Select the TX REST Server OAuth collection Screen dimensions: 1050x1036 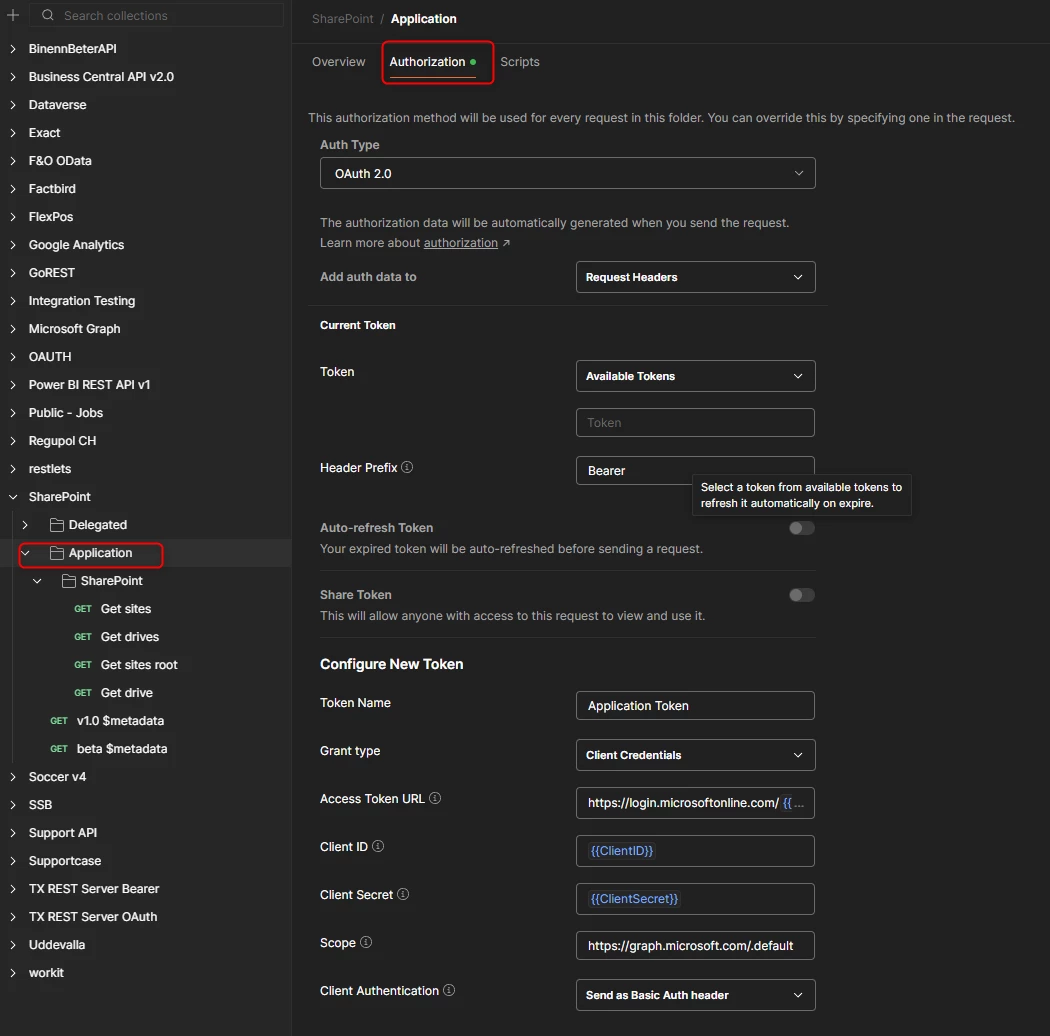(x=93, y=917)
